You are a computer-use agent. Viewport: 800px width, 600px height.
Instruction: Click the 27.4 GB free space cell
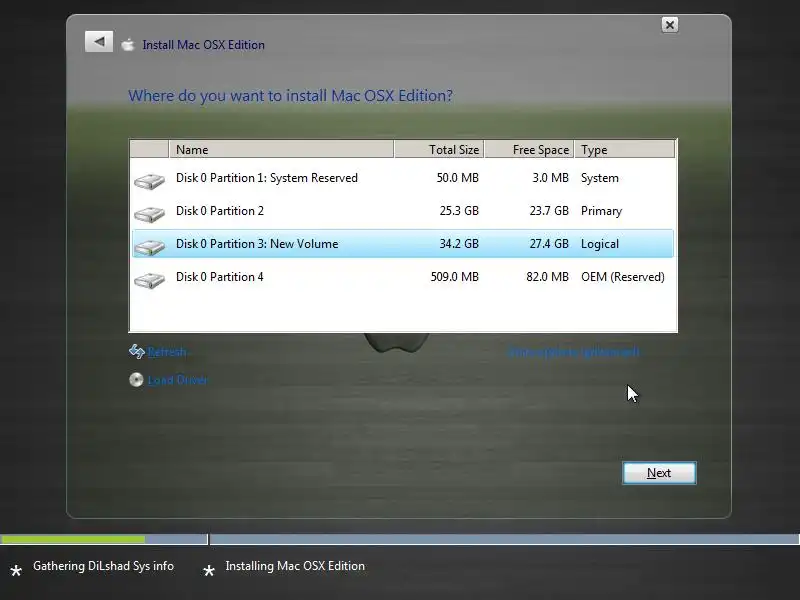point(549,244)
